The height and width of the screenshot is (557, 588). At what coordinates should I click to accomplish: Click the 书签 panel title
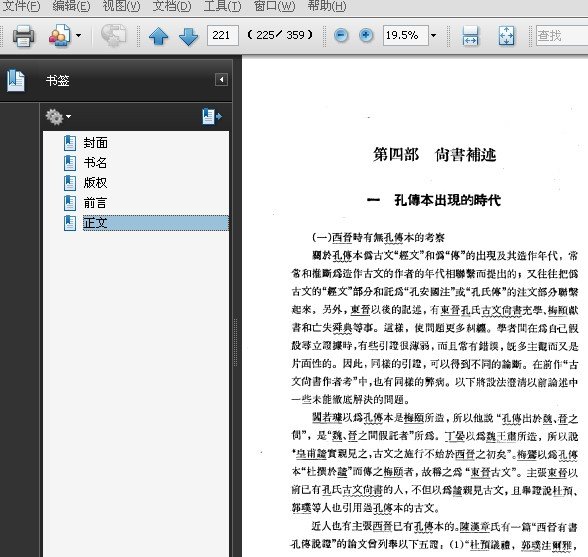click(x=58, y=80)
